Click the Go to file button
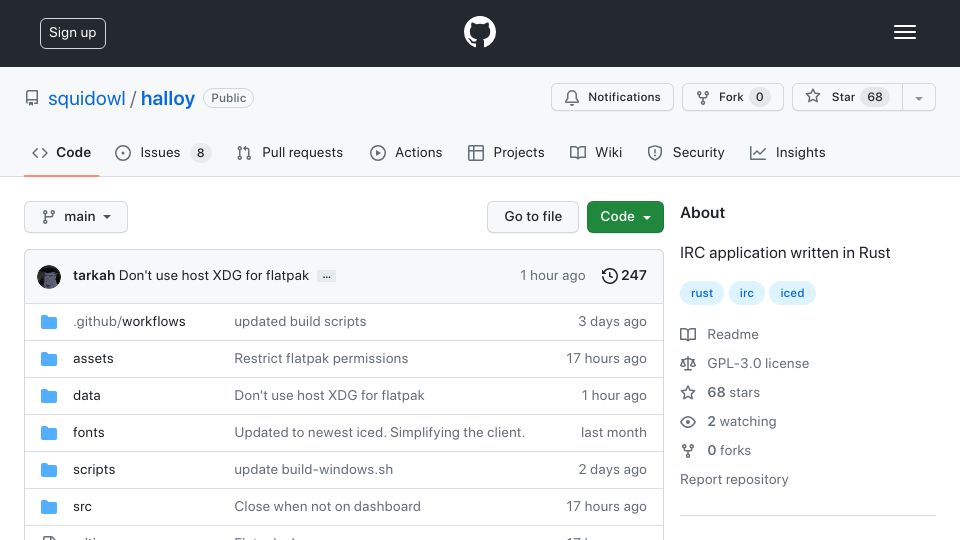The height and width of the screenshot is (540, 960). coord(533,217)
